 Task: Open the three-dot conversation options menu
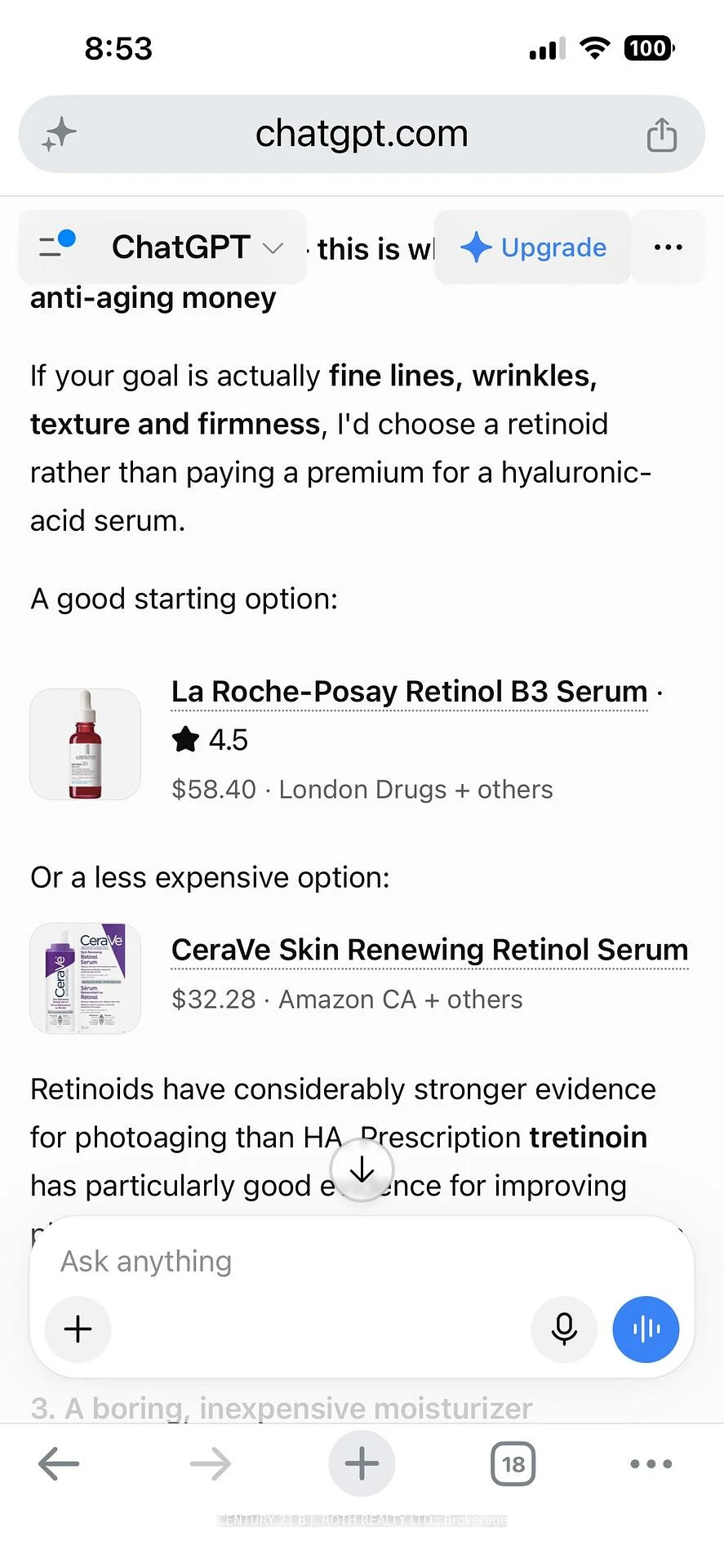click(x=668, y=247)
